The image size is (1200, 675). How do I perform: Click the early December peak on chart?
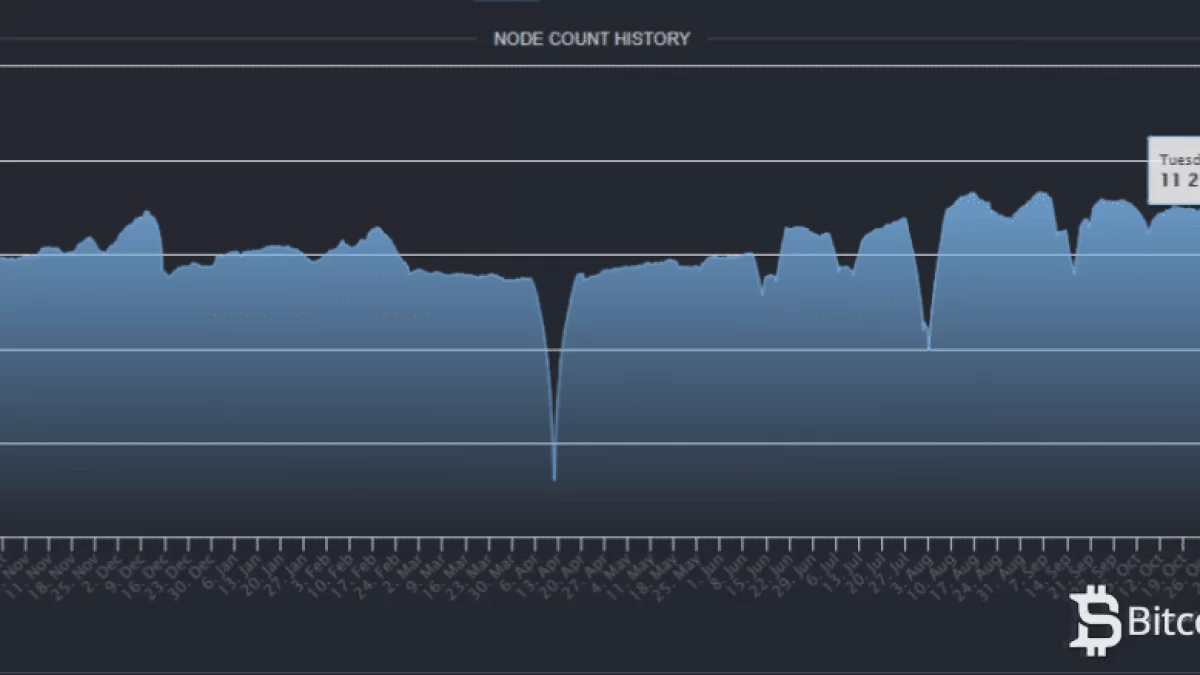148,213
